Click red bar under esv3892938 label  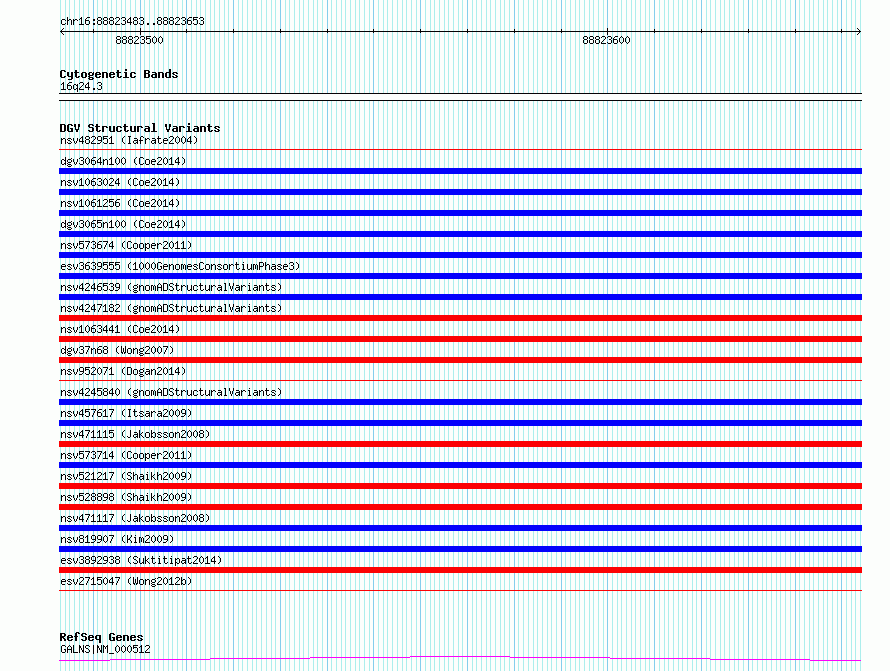(460, 570)
